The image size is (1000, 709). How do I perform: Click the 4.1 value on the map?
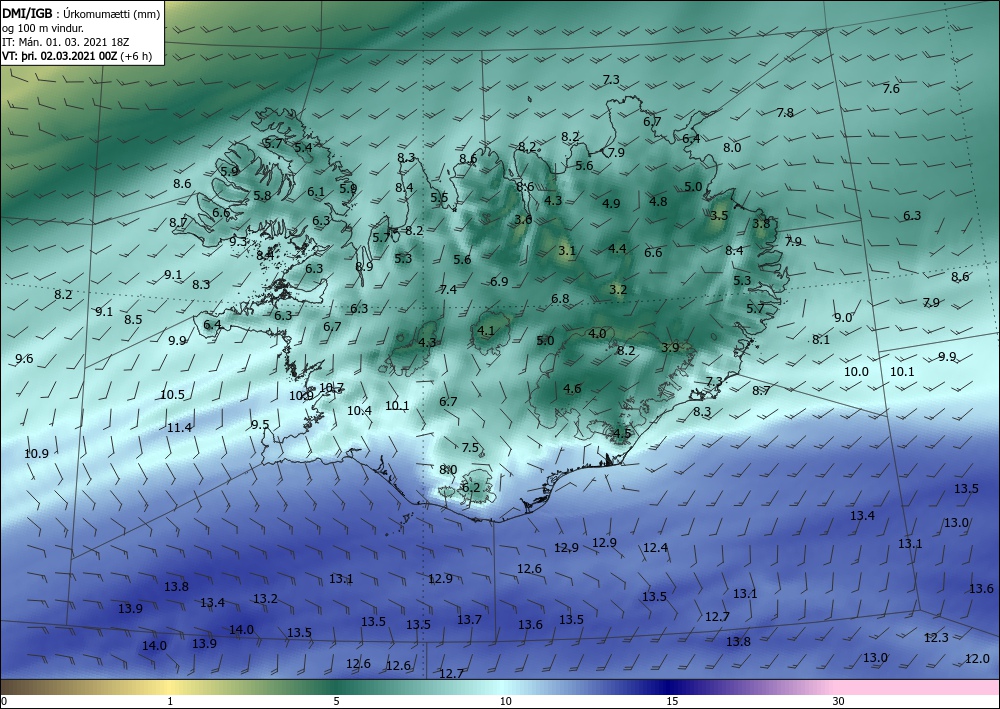[486, 330]
